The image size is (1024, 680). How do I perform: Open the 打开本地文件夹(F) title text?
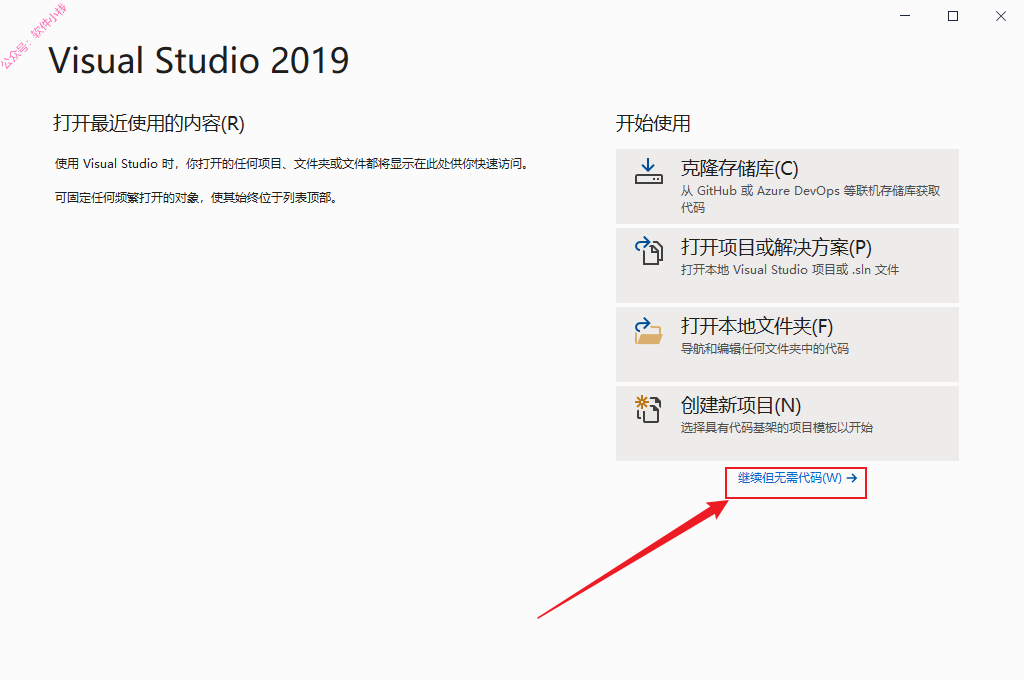pyautogui.click(x=756, y=327)
